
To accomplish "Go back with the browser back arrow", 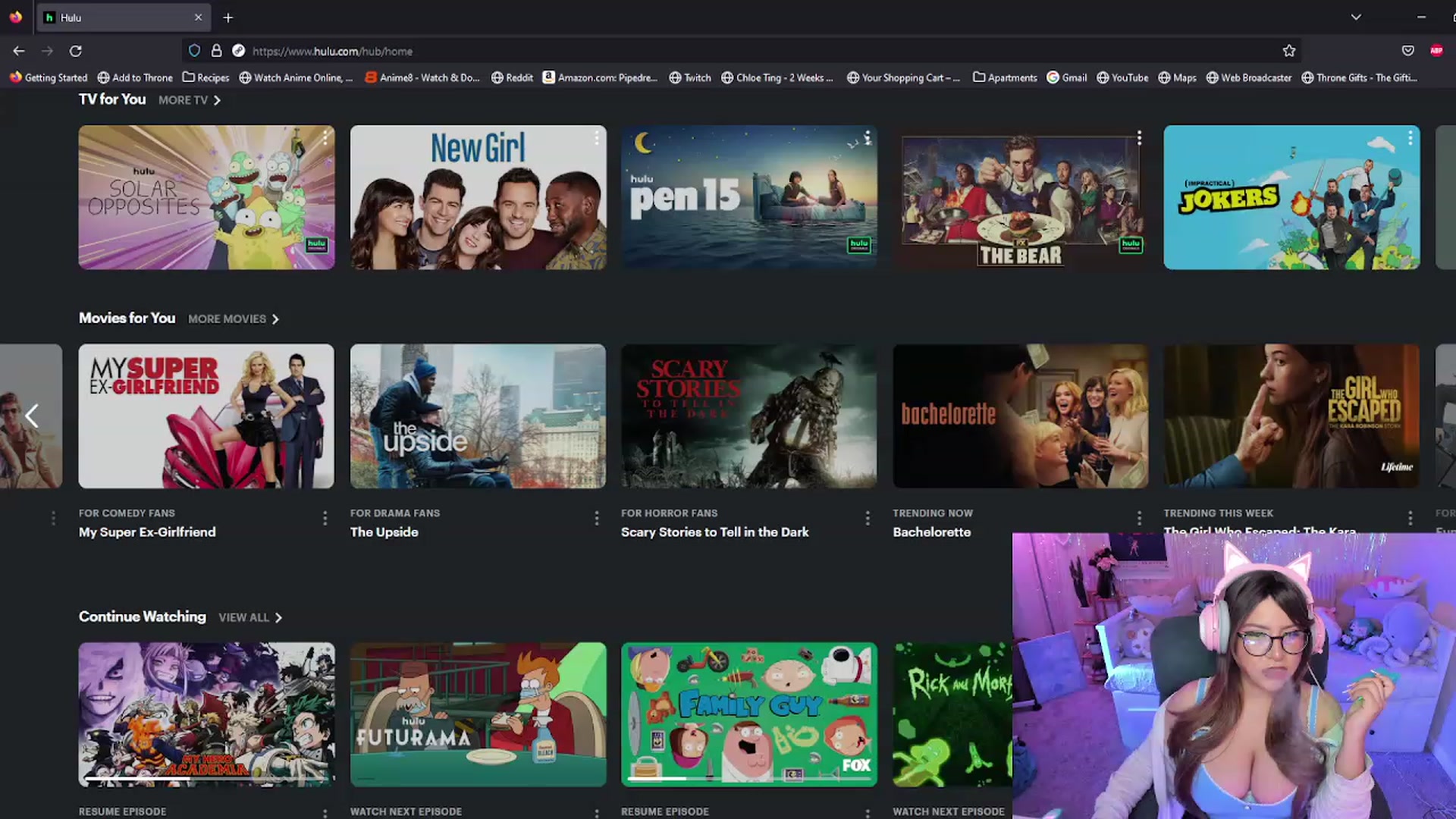I will coord(19,51).
